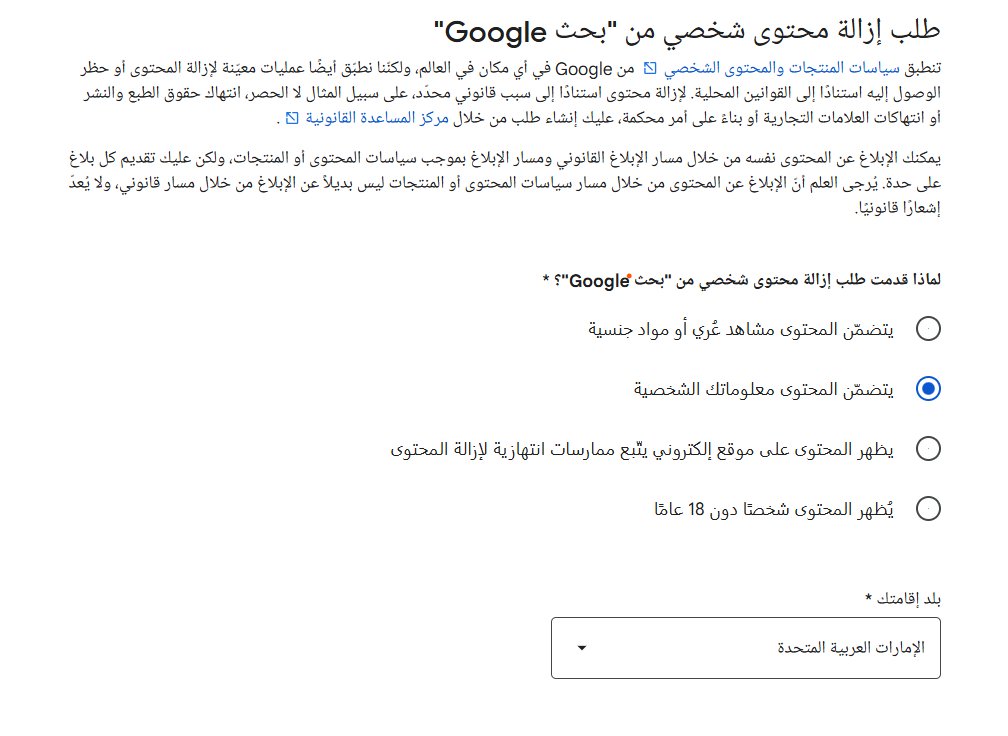This screenshot has width=1008, height=736.
Task: Click the external-link icon beside سياسات المنتجات والمحتوى الشخصي
Action: pos(650,69)
